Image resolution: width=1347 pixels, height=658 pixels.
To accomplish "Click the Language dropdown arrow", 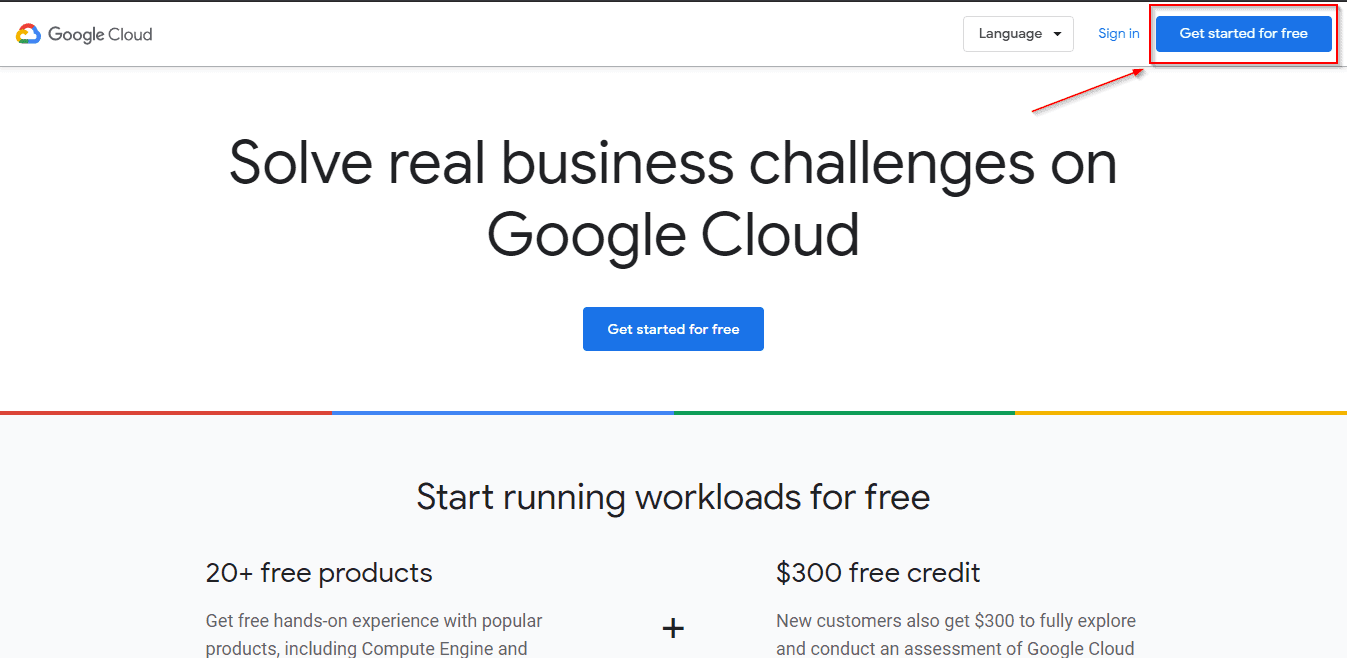I will (x=1057, y=33).
